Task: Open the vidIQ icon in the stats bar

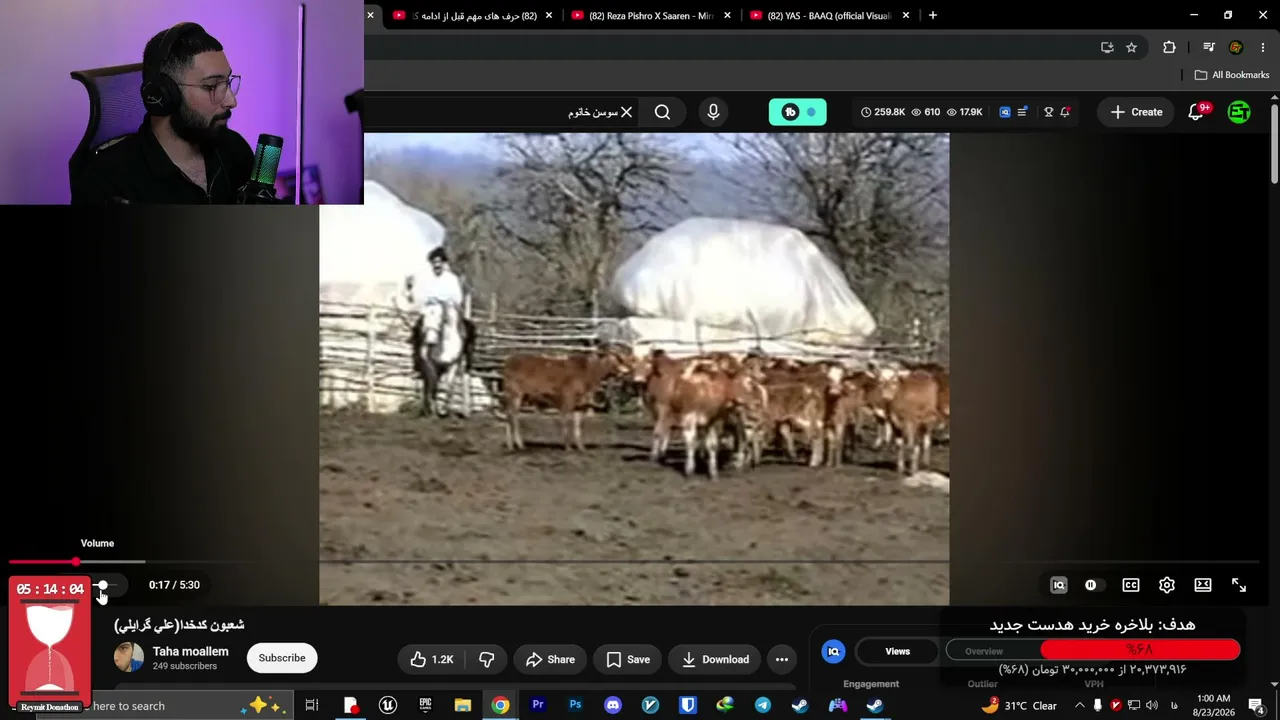Action: tap(1005, 112)
